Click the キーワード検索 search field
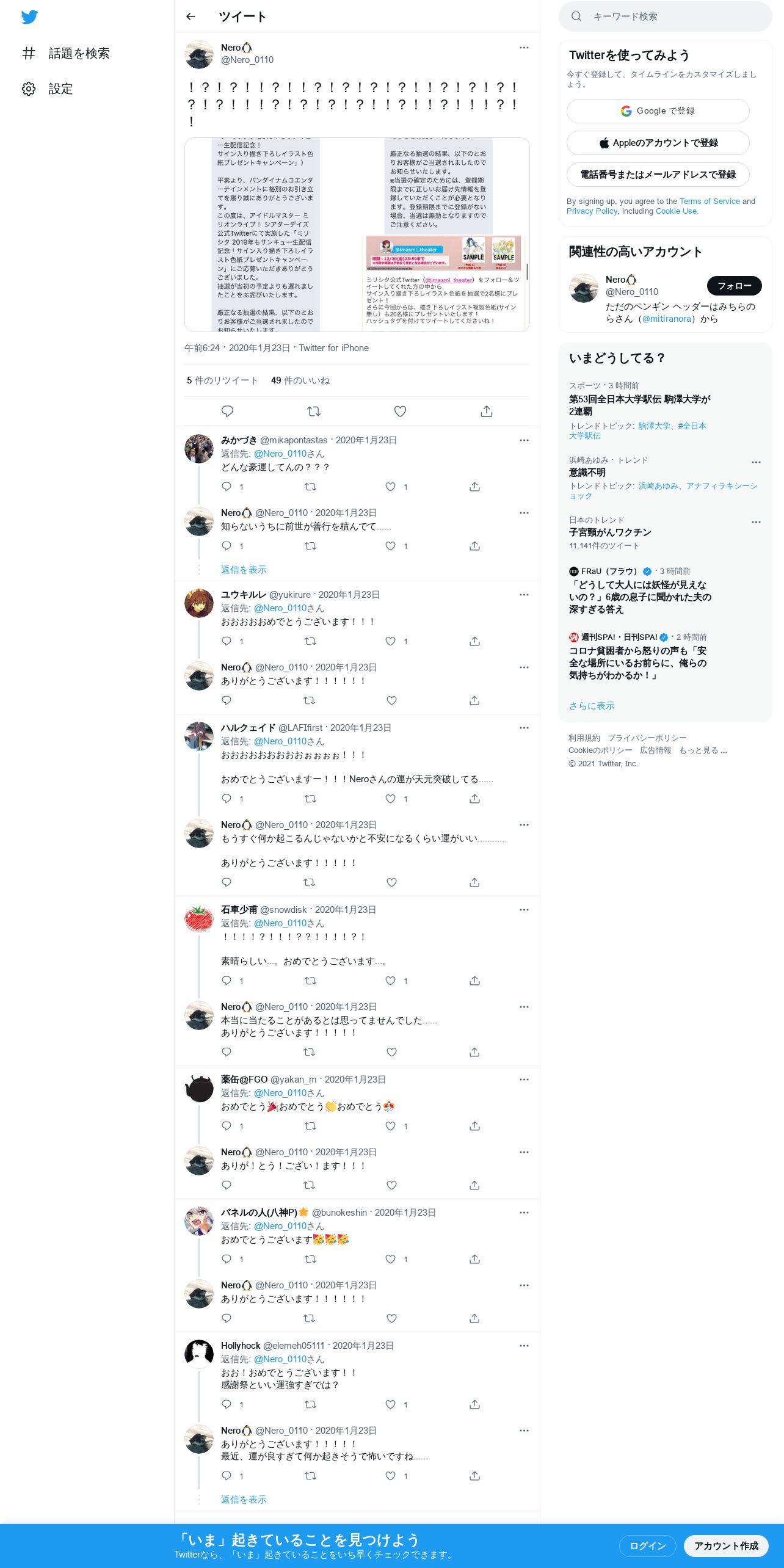This screenshot has width=784, height=1568. click(x=666, y=16)
